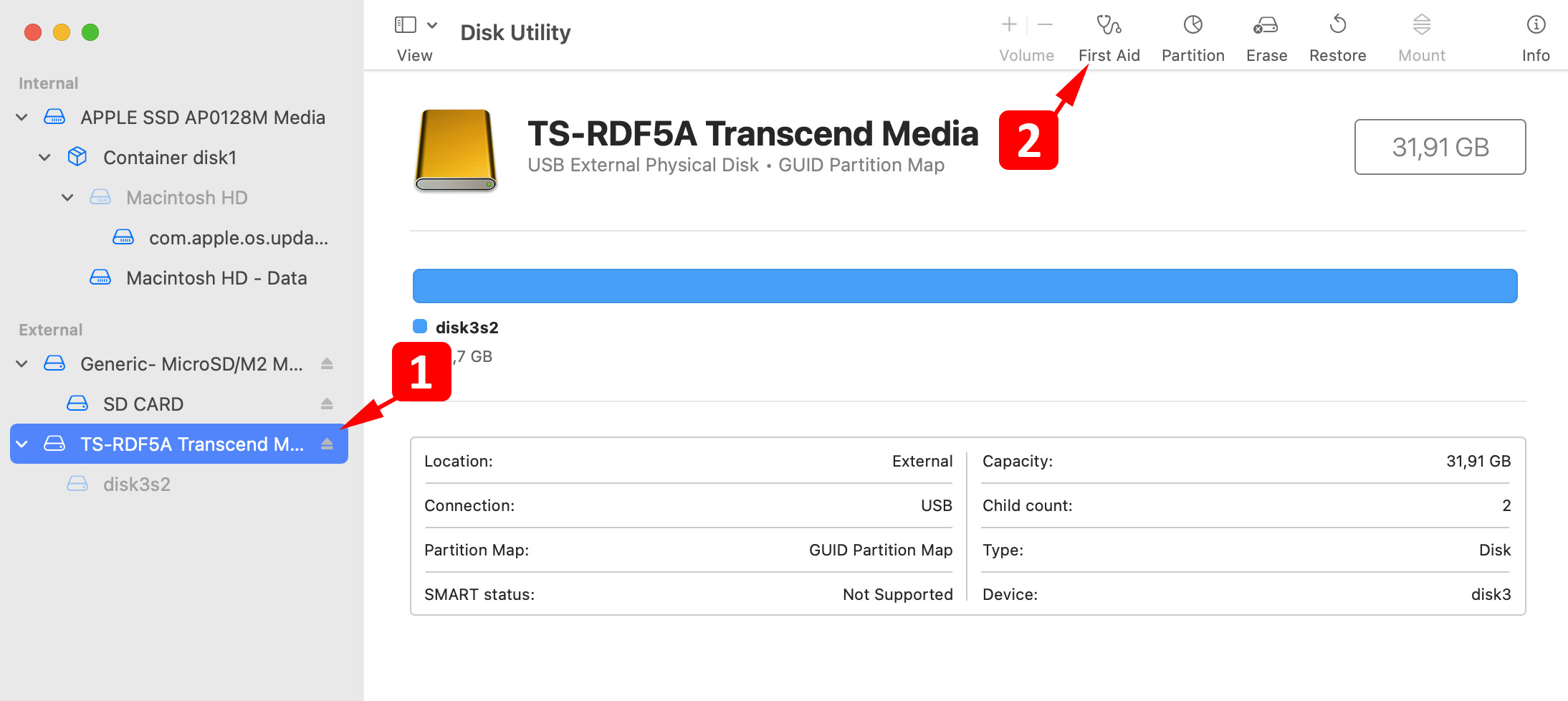
Task: Select Container disk1 in sidebar
Action: pyautogui.click(x=179, y=158)
